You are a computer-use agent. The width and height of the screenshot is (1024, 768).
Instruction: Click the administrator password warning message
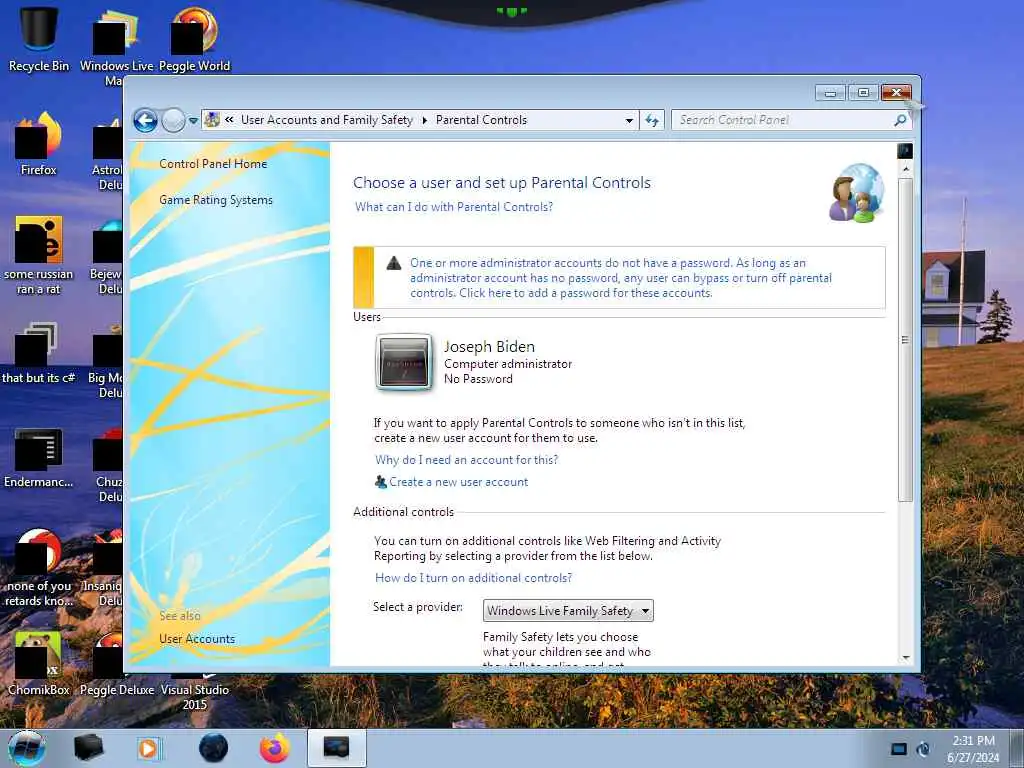click(x=620, y=278)
